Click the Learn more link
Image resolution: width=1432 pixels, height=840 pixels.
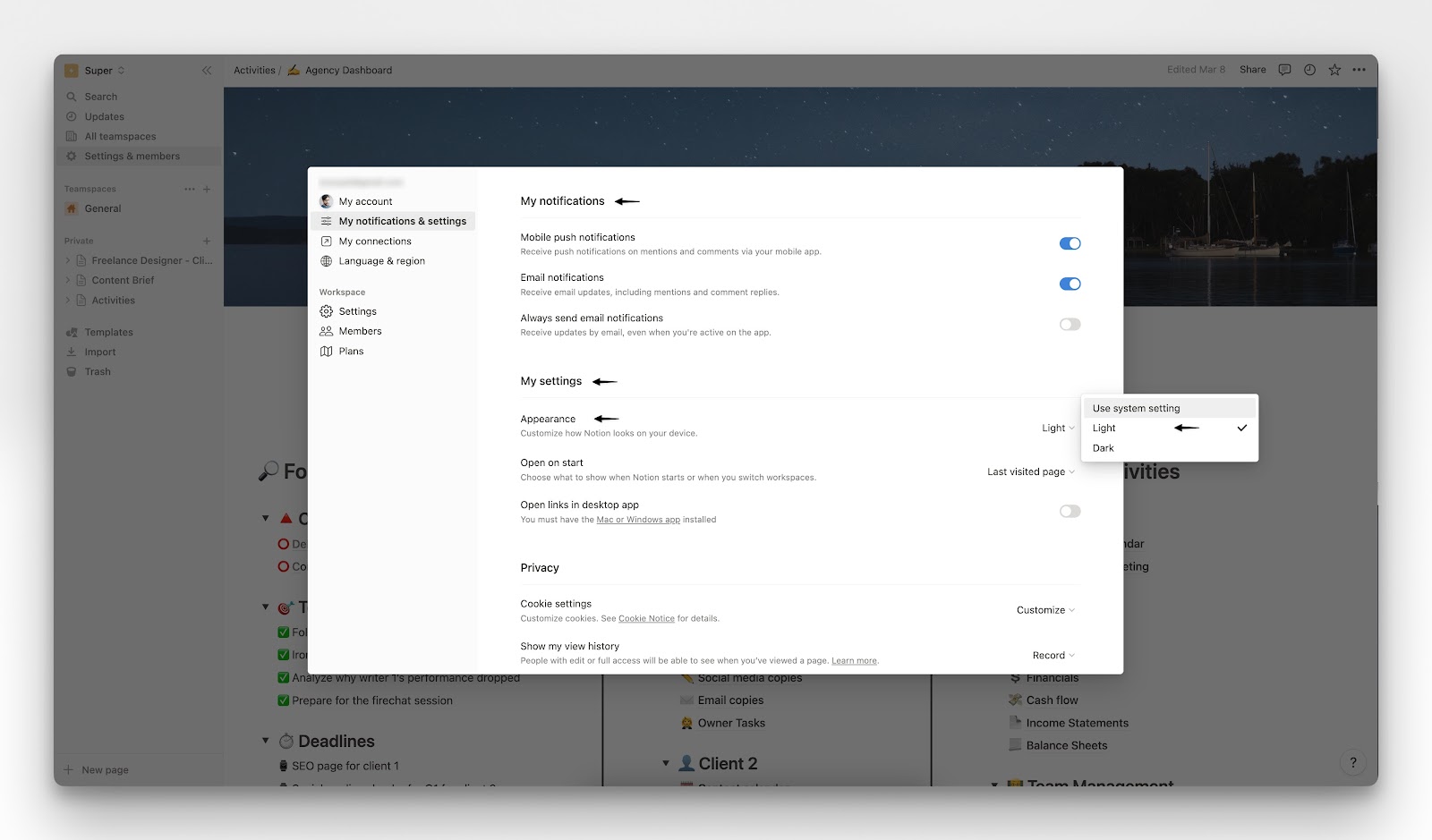click(854, 661)
